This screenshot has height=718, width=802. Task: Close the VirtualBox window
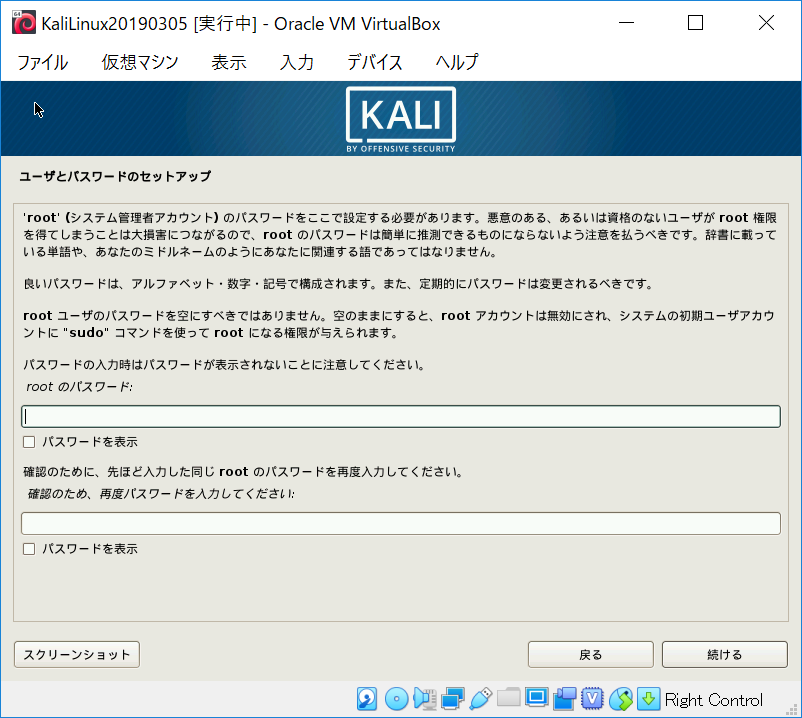pyautogui.click(x=766, y=23)
